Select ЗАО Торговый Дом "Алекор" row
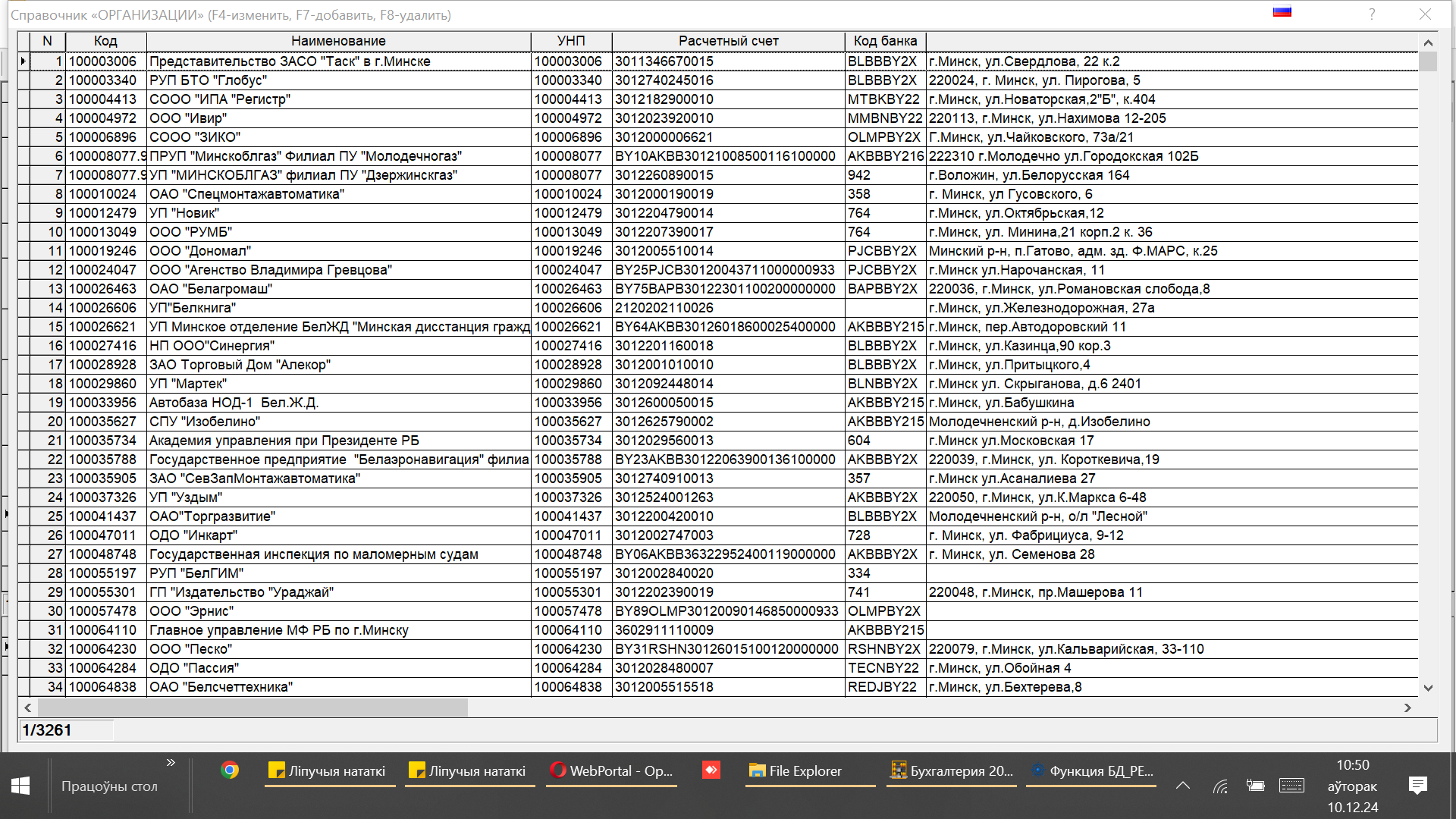 717,365
